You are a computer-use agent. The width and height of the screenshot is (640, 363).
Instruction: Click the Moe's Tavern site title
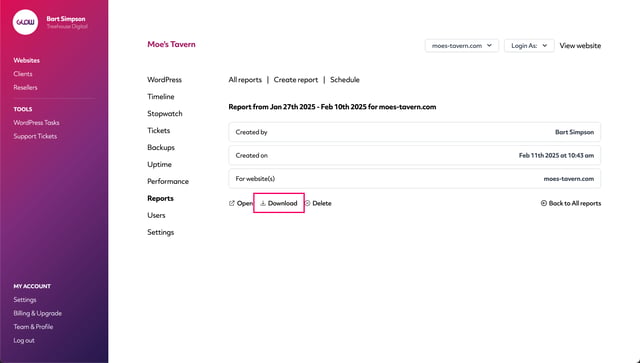pos(171,45)
